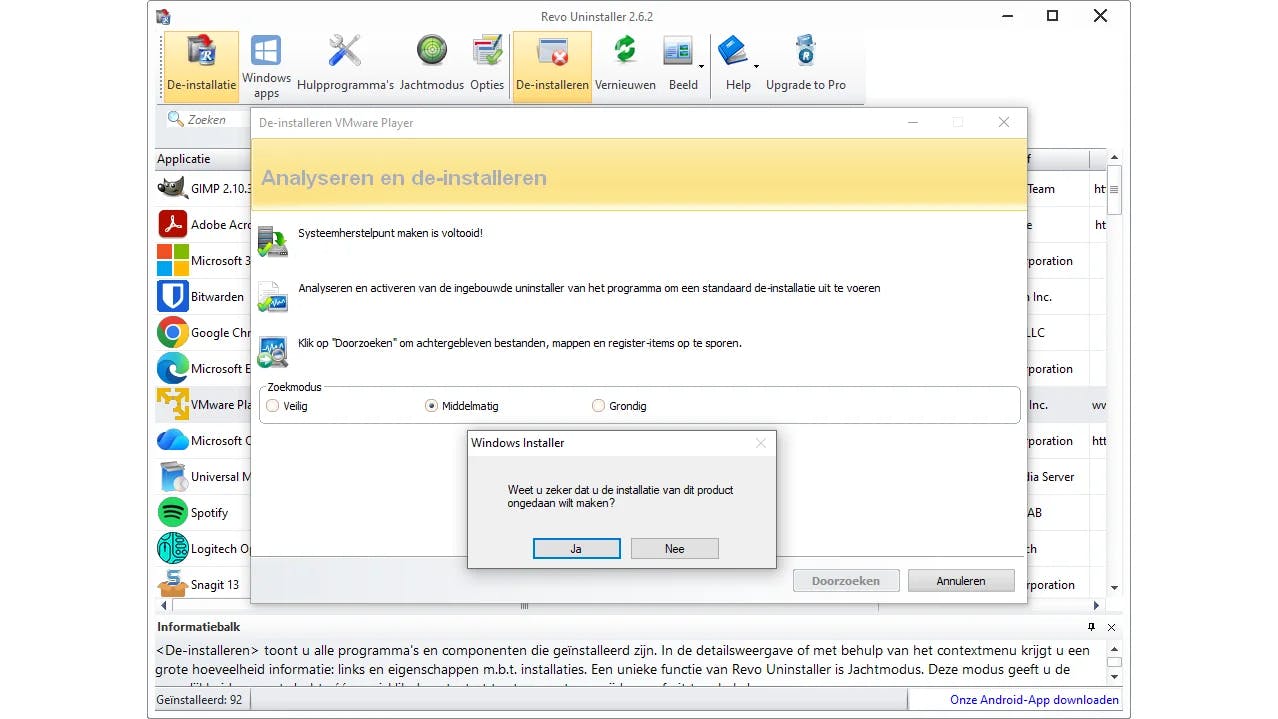
Task: Select Microsoft 365 icon in list
Action: (173, 260)
